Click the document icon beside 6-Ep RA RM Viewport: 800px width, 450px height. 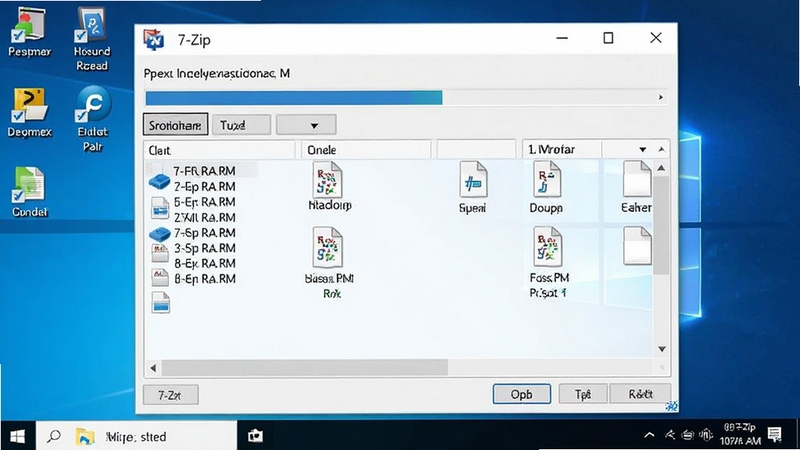point(160,208)
